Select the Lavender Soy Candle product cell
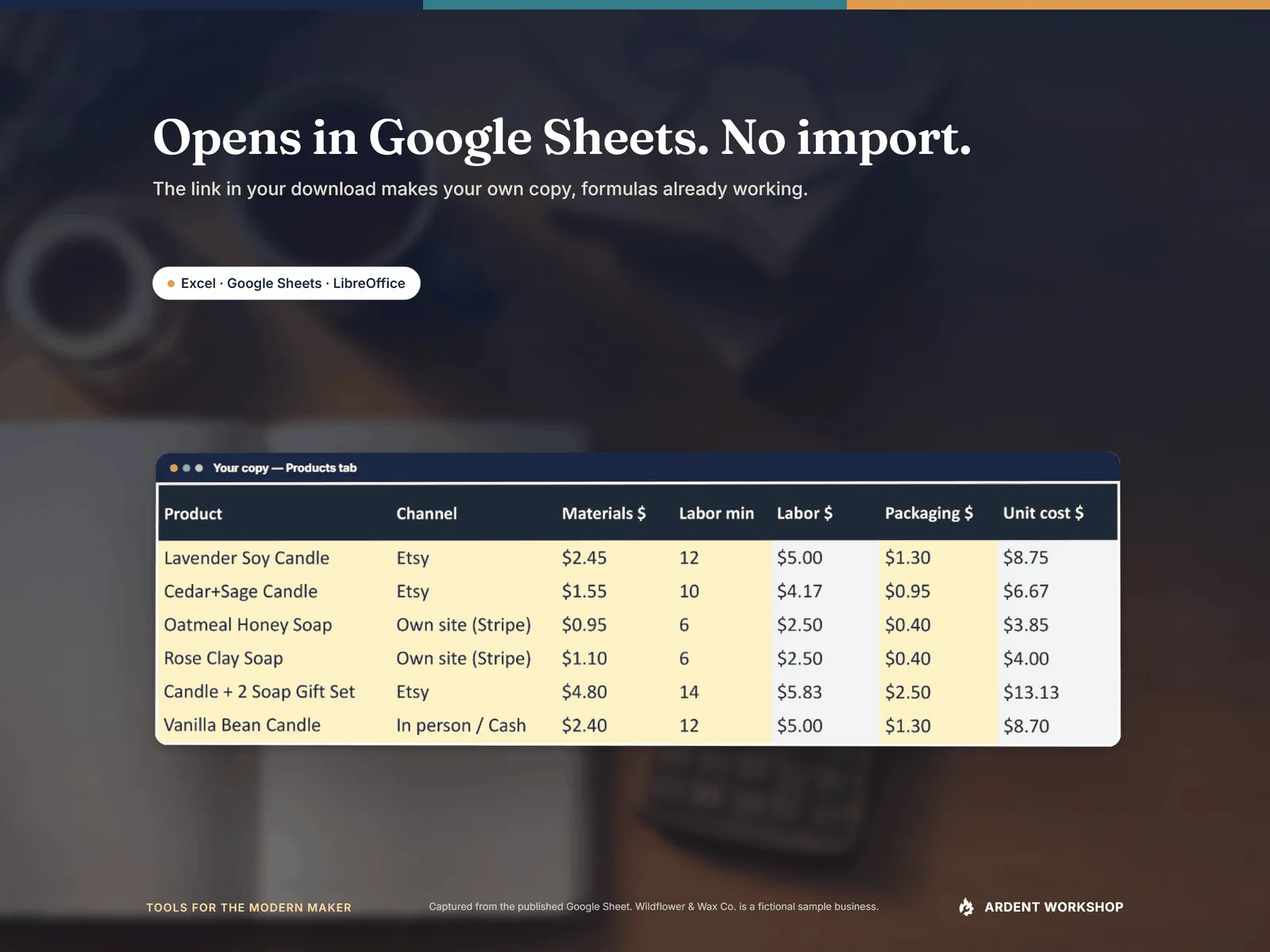 click(x=247, y=558)
